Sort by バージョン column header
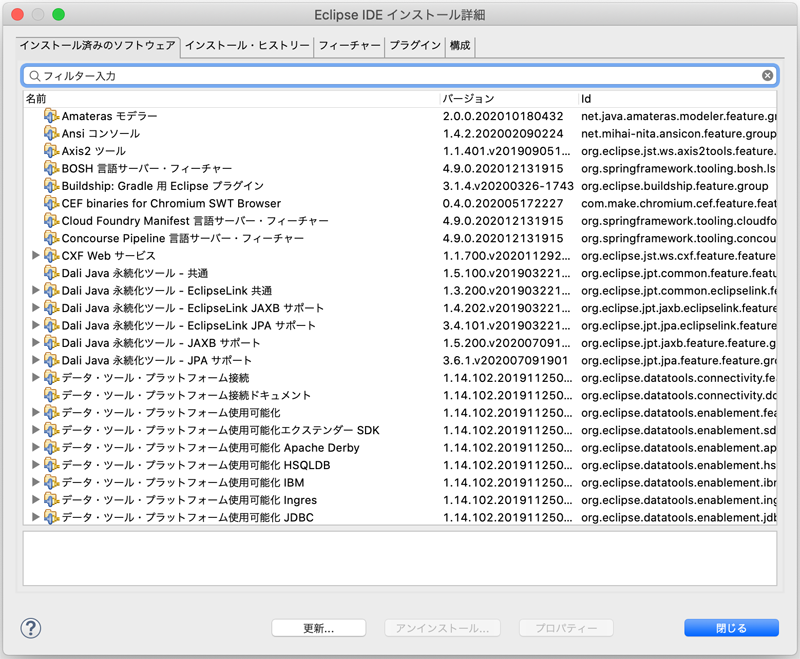Viewport: 800px width, 659px height. [509, 98]
